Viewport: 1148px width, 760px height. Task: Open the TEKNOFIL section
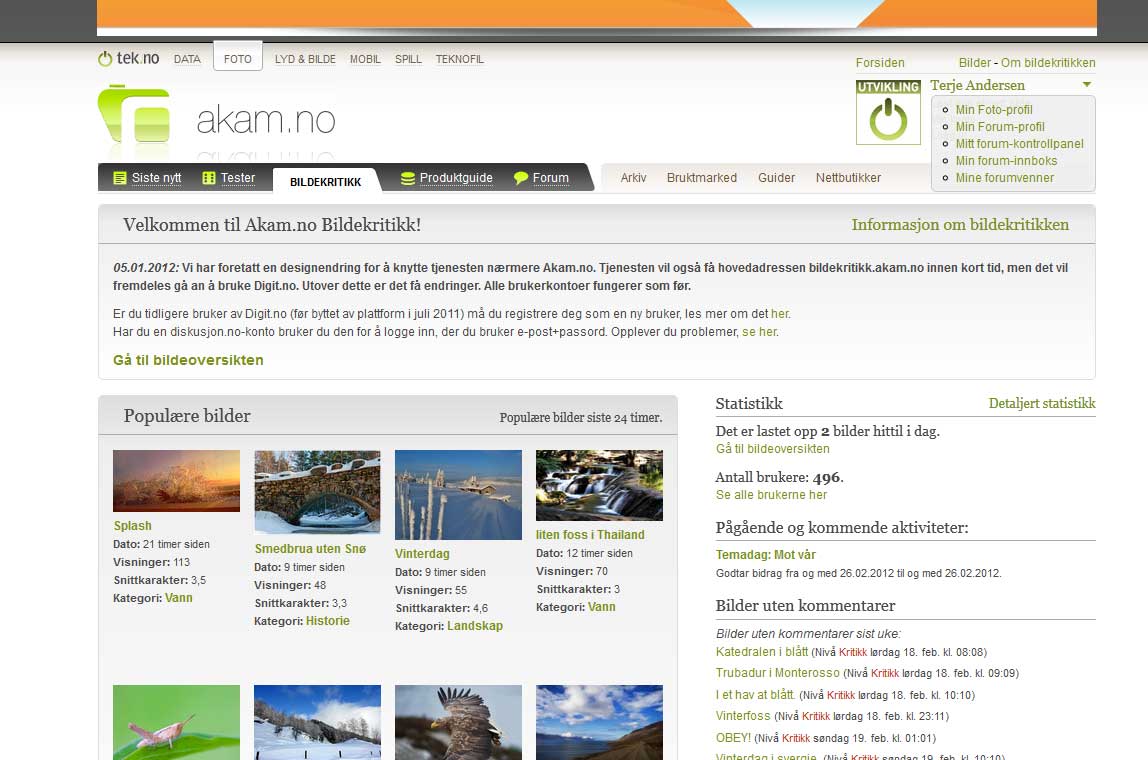[x=459, y=59]
